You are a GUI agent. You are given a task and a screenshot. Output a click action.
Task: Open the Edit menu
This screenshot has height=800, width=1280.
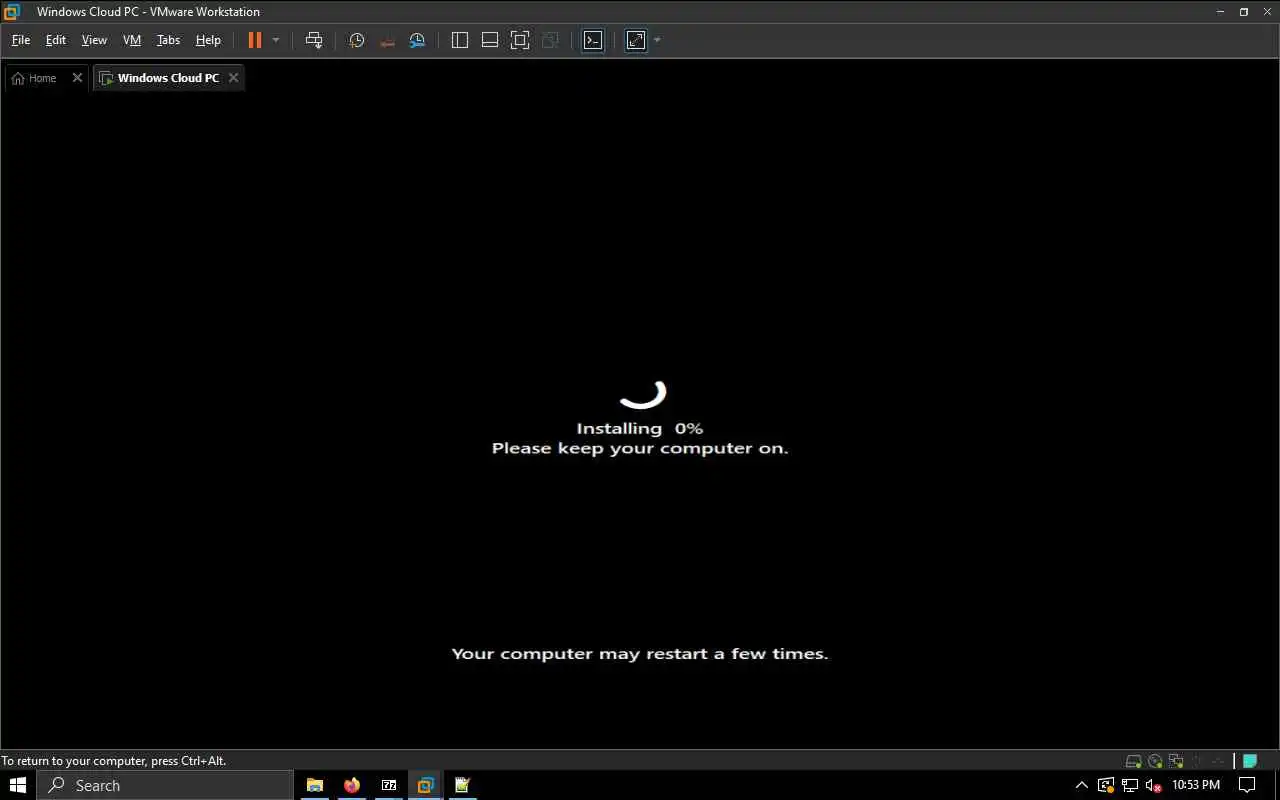click(56, 40)
